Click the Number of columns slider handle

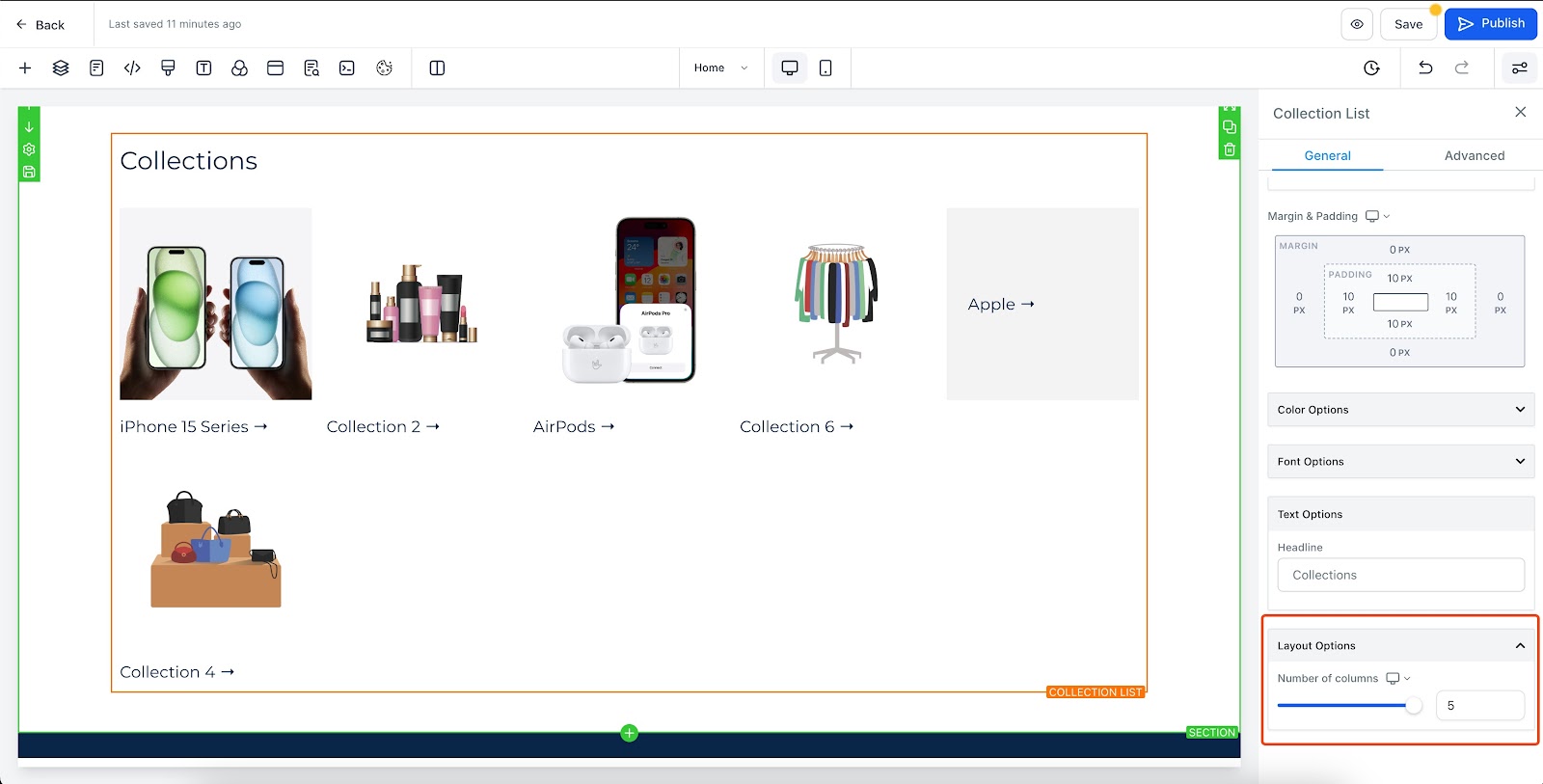pos(1414,705)
